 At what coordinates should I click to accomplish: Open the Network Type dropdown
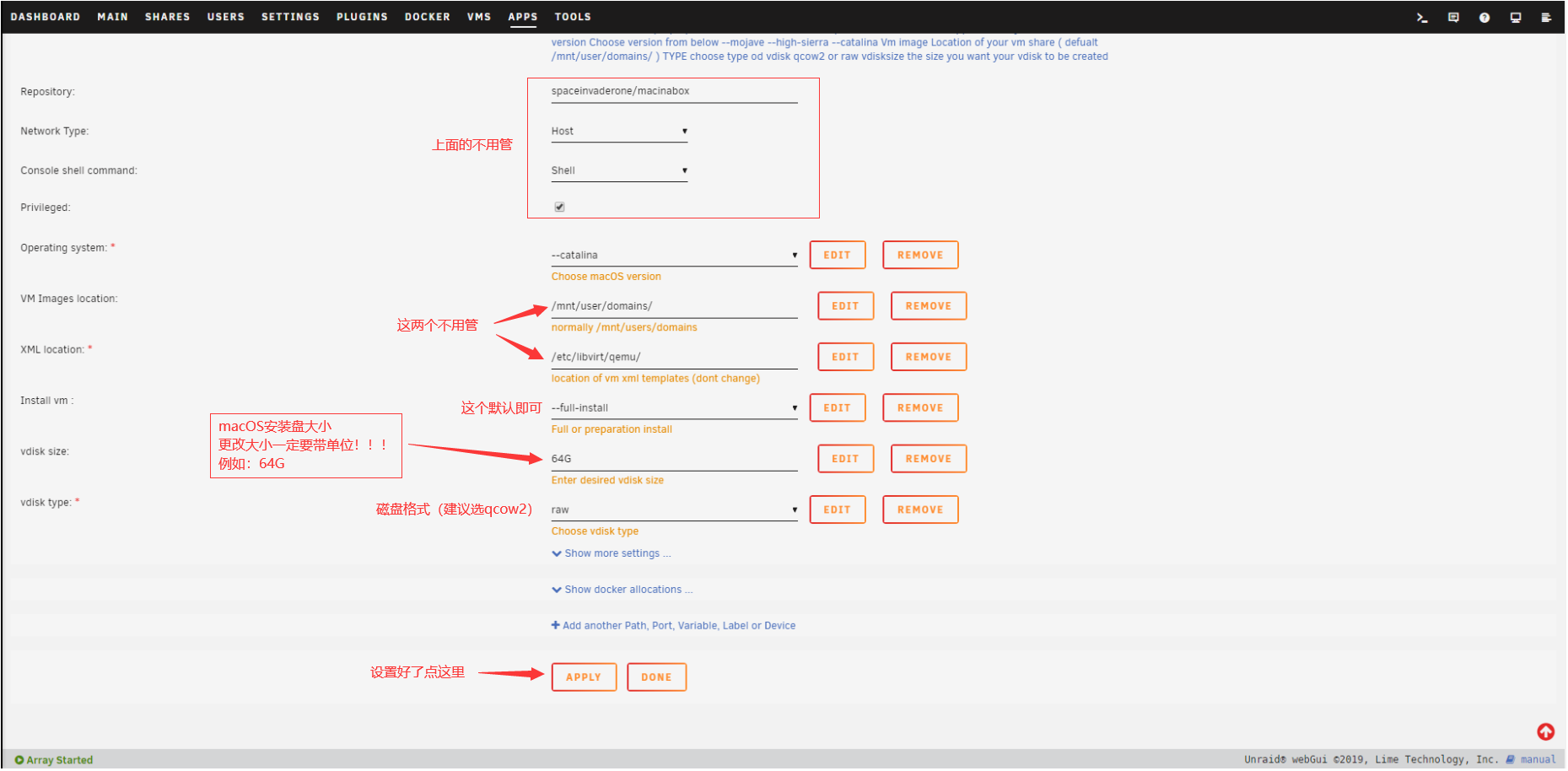coord(619,132)
